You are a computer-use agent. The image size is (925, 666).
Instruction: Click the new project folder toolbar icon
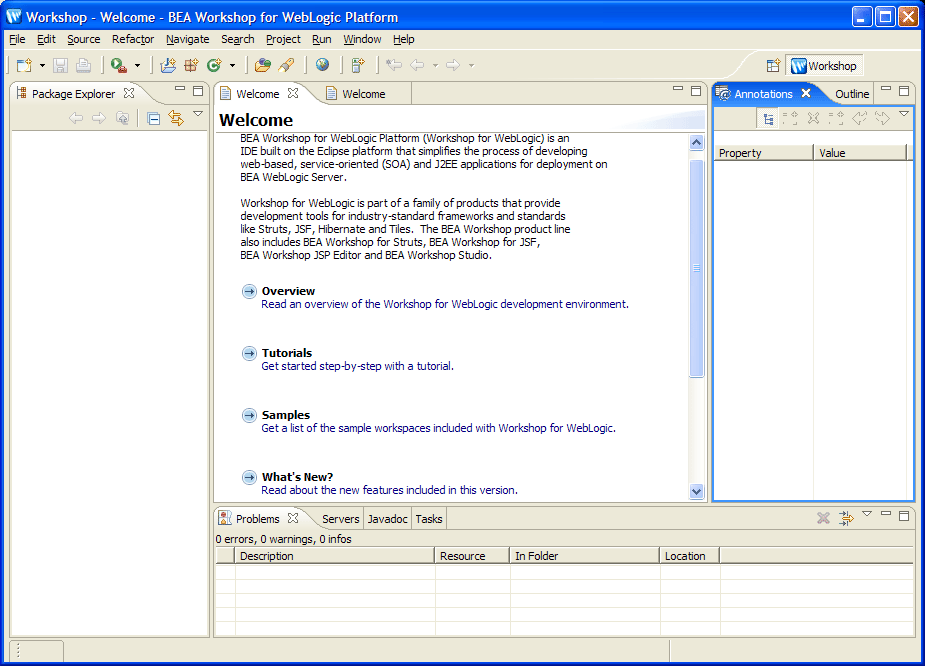tap(168, 65)
